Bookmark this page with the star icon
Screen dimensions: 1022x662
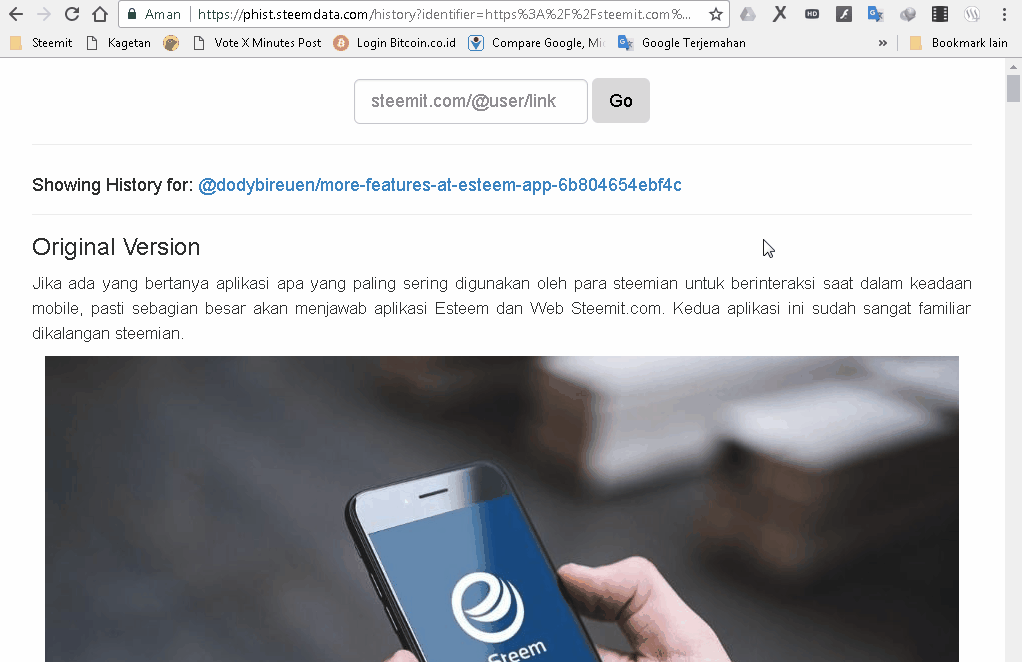click(716, 14)
